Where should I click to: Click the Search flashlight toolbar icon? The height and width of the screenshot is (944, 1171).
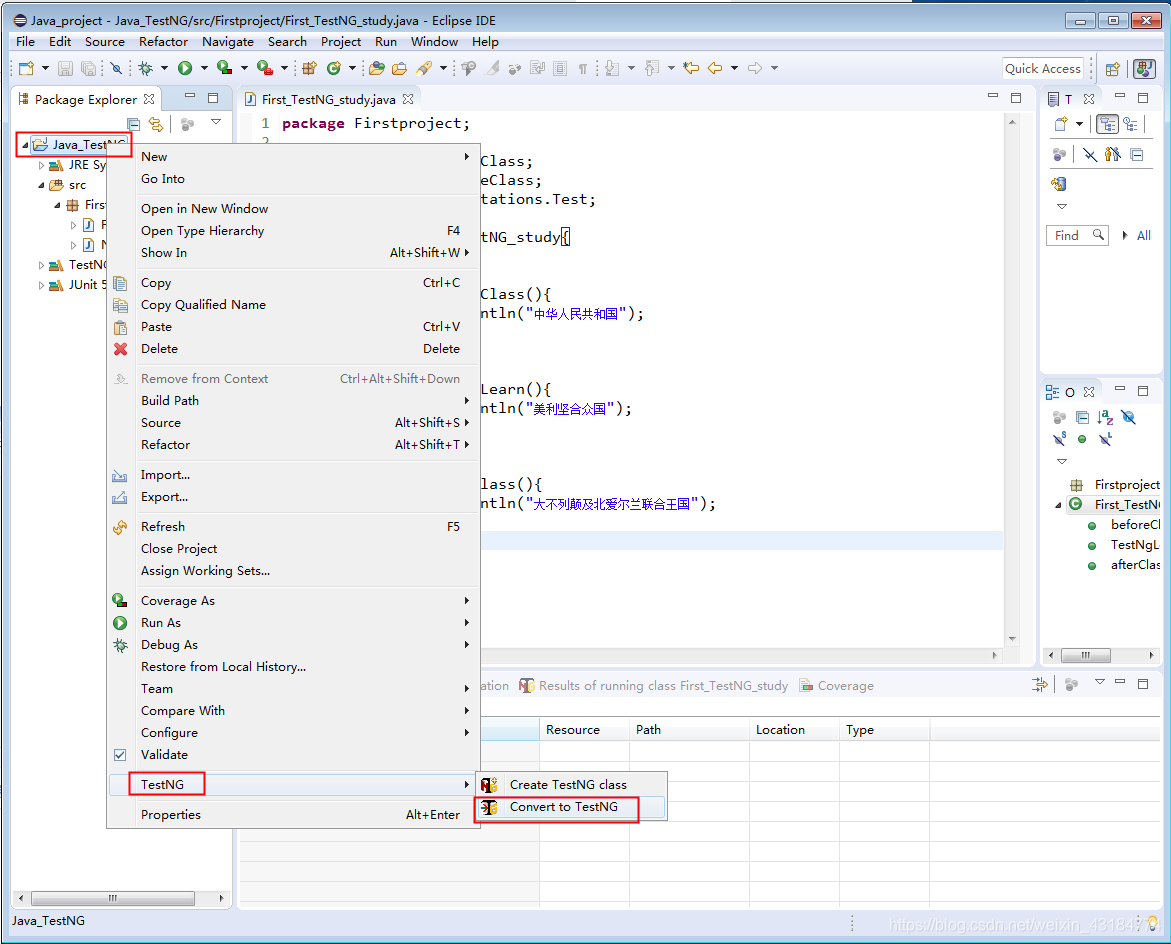(x=424, y=68)
